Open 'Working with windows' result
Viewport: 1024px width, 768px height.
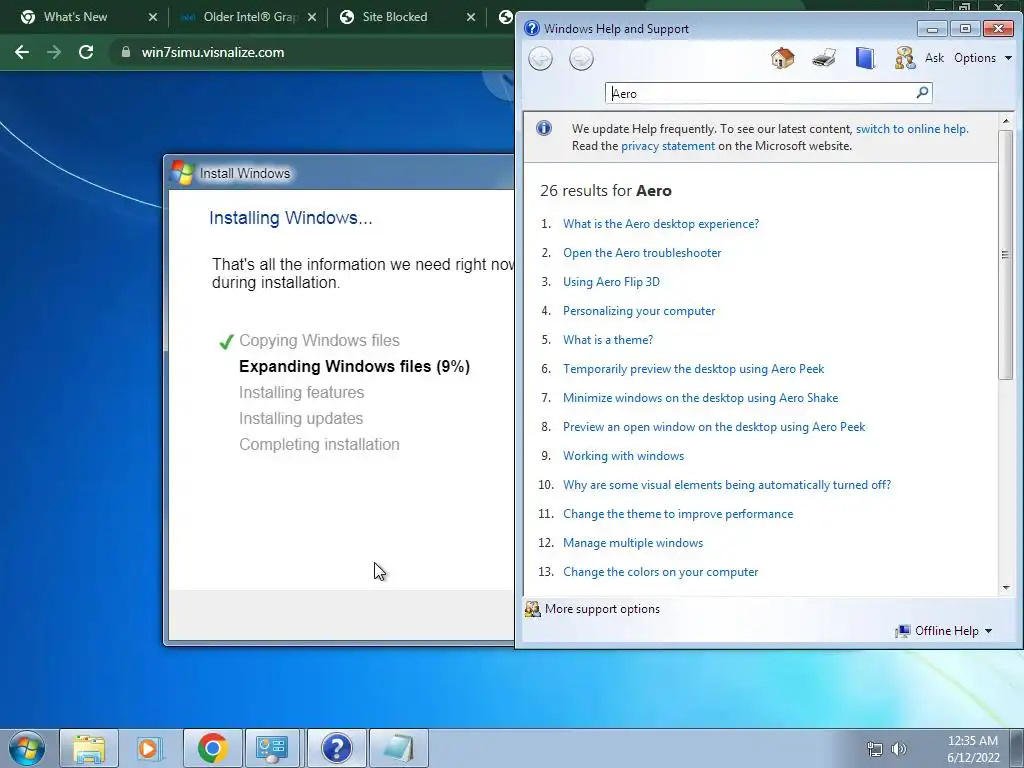(x=623, y=456)
